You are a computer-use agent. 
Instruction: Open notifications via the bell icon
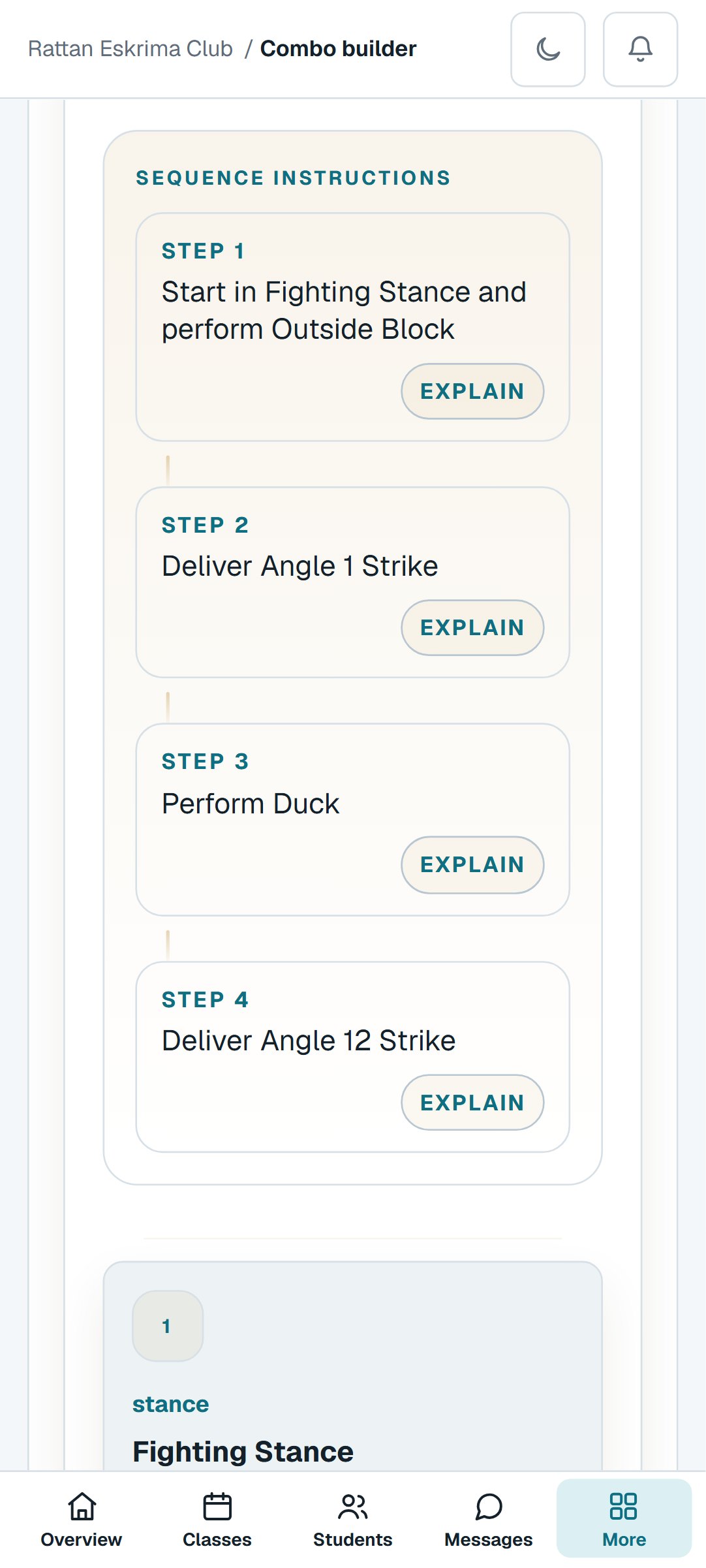coord(640,49)
